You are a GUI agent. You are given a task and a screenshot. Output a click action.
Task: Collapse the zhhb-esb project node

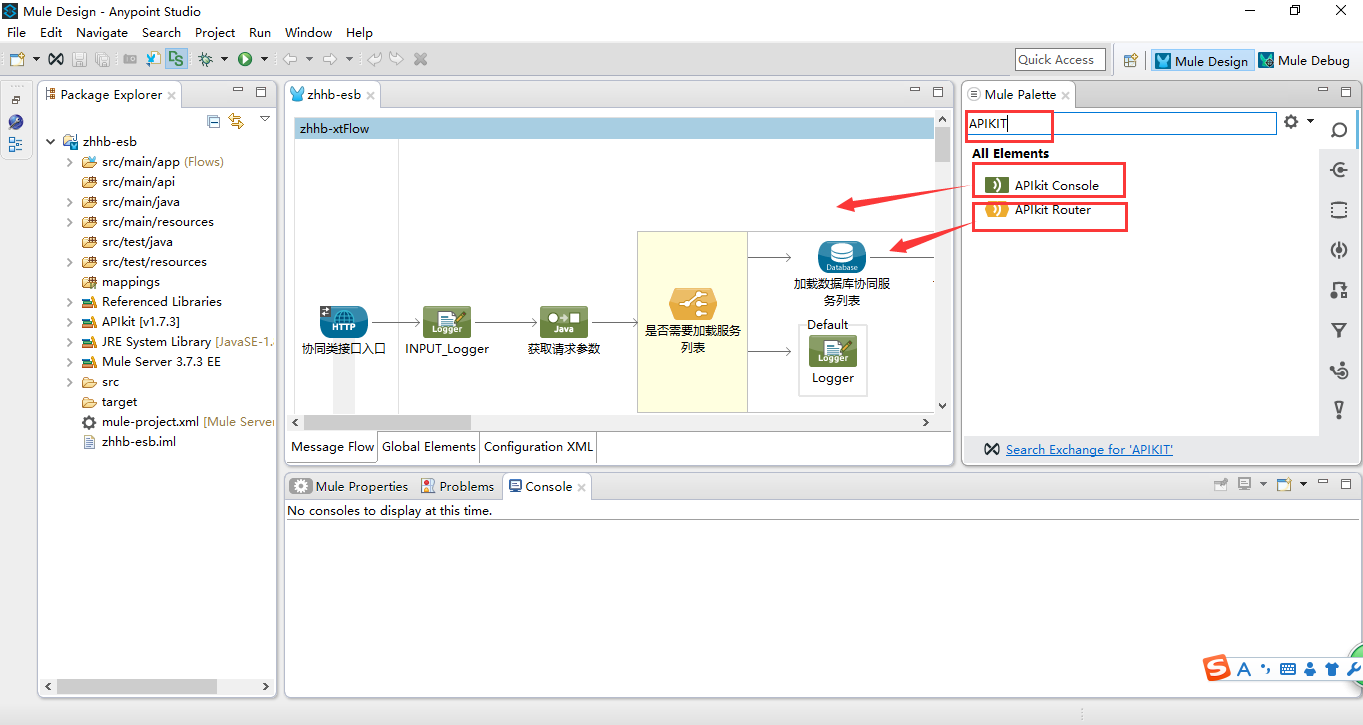50,142
